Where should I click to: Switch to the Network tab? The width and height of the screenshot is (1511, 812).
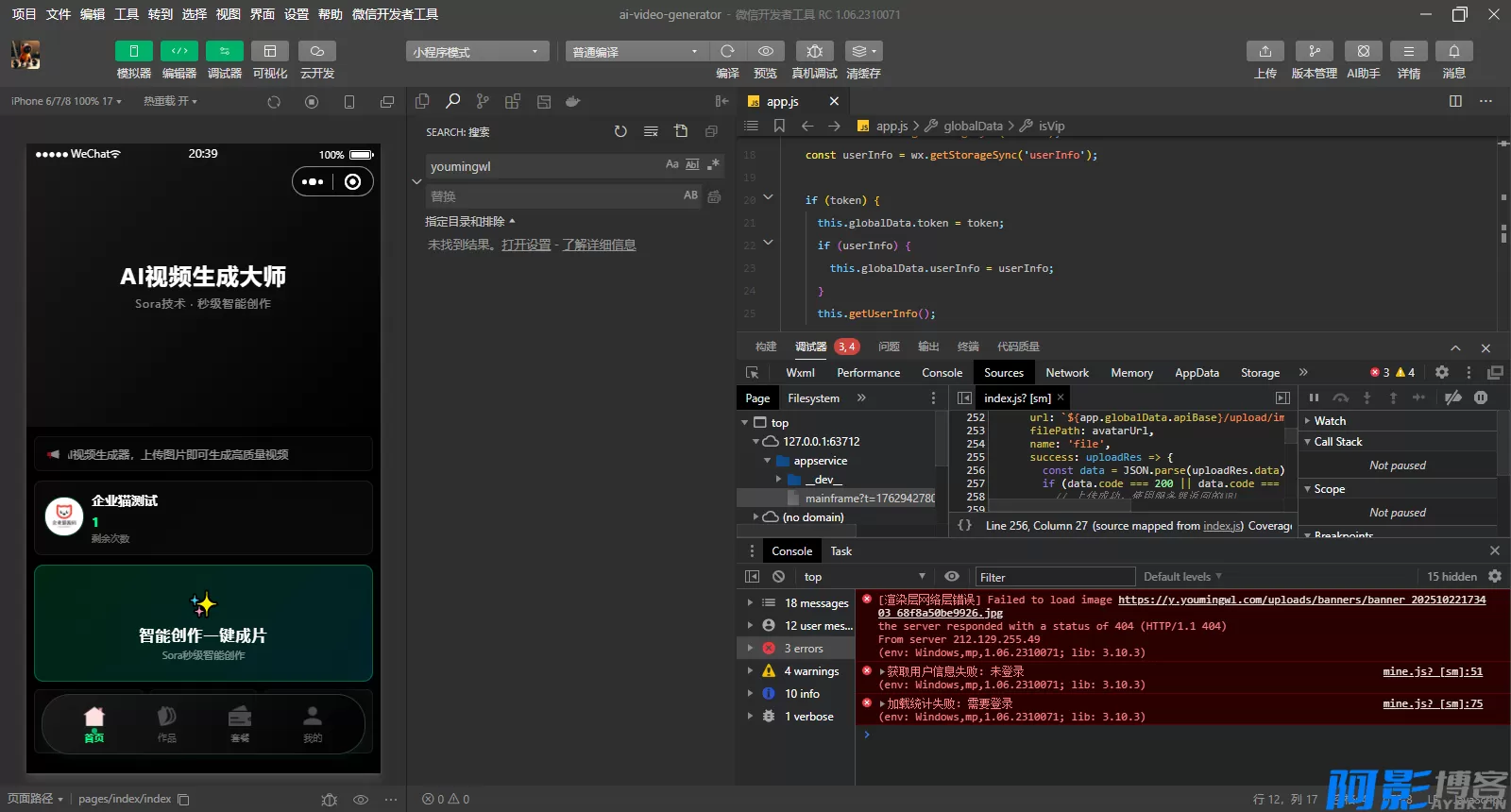[x=1066, y=373]
